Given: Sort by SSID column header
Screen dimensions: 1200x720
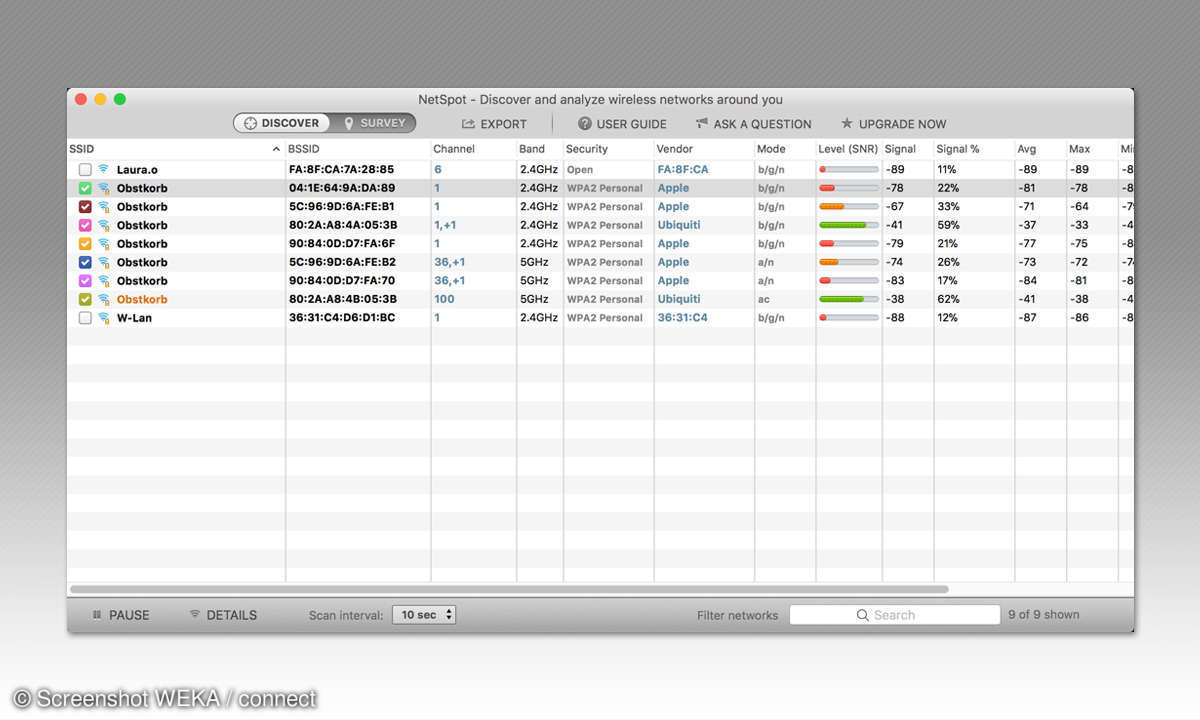Looking at the screenshot, I should pyautogui.click(x=176, y=149).
